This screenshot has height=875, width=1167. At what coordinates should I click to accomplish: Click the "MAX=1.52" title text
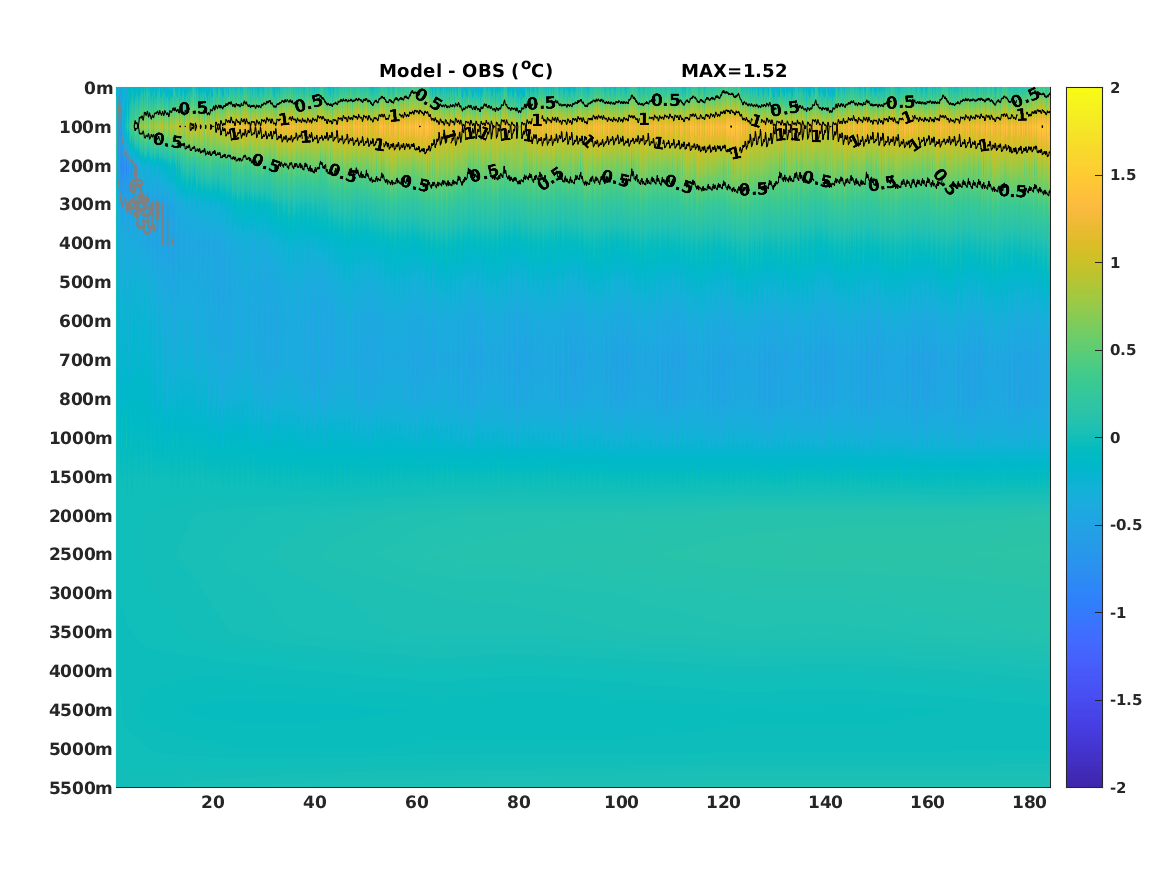[x=734, y=71]
